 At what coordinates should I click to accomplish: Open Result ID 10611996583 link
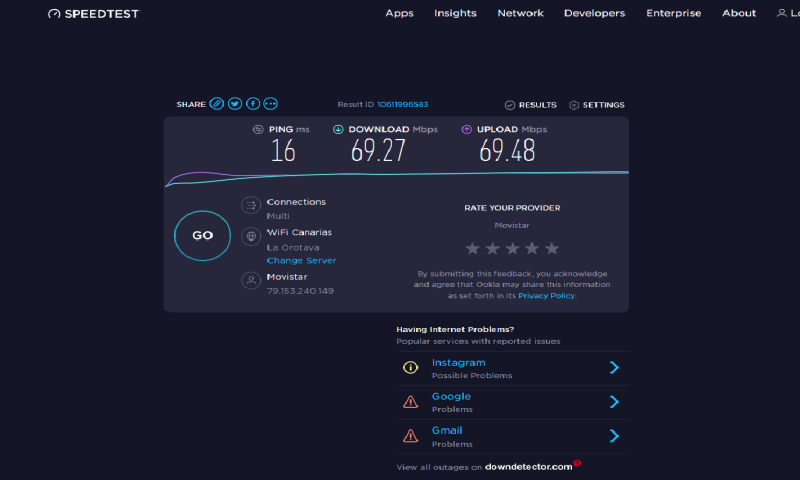pyautogui.click(x=403, y=105)
